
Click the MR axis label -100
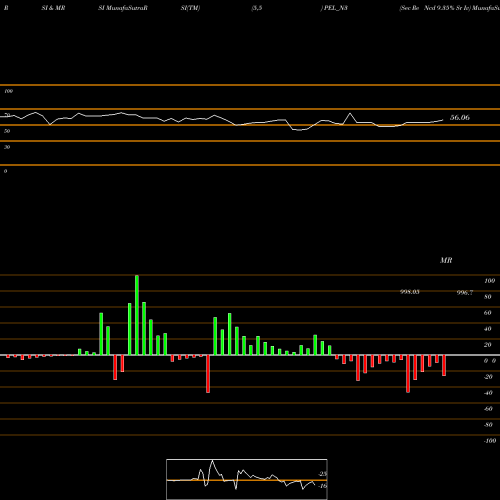pos(490,441)
